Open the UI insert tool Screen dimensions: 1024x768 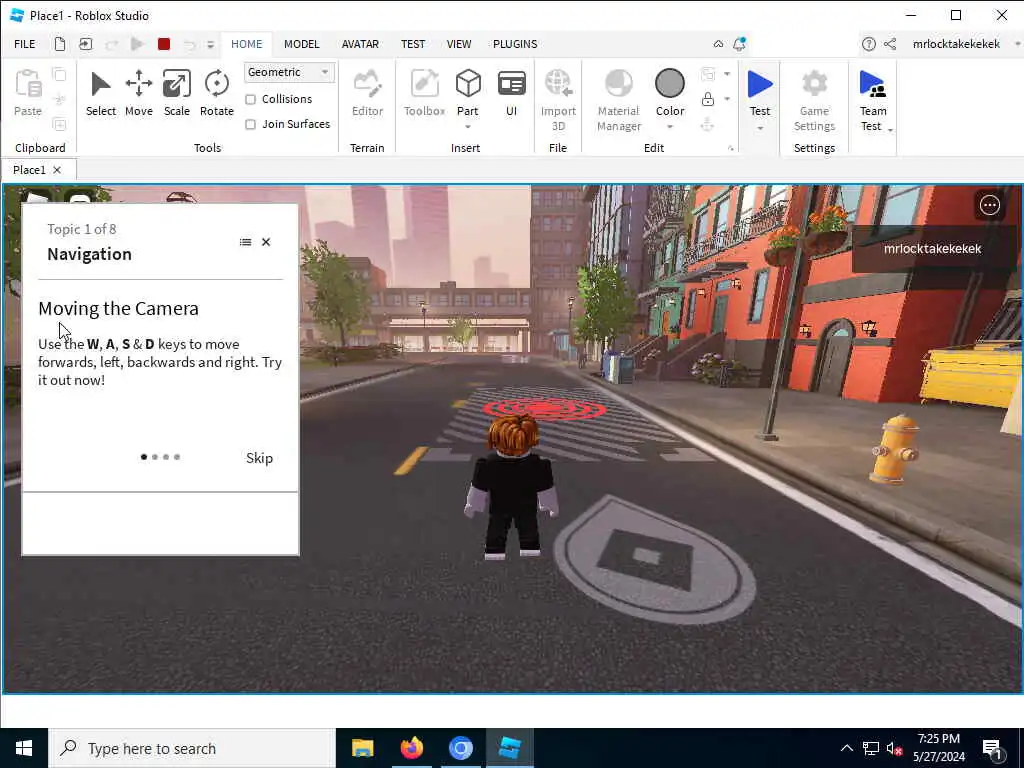511,93
